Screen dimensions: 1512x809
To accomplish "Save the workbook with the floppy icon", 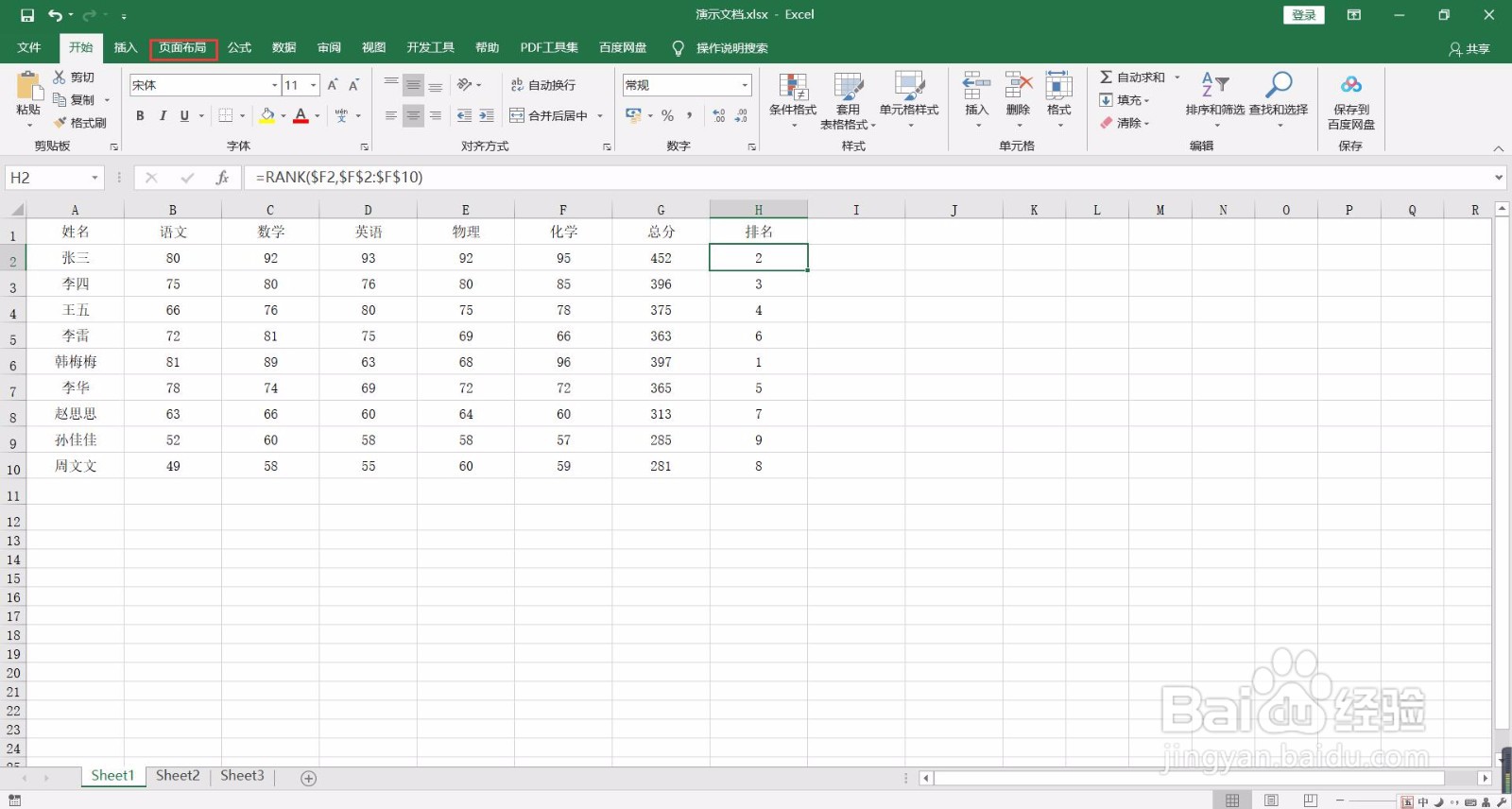I will pos(26,15).
